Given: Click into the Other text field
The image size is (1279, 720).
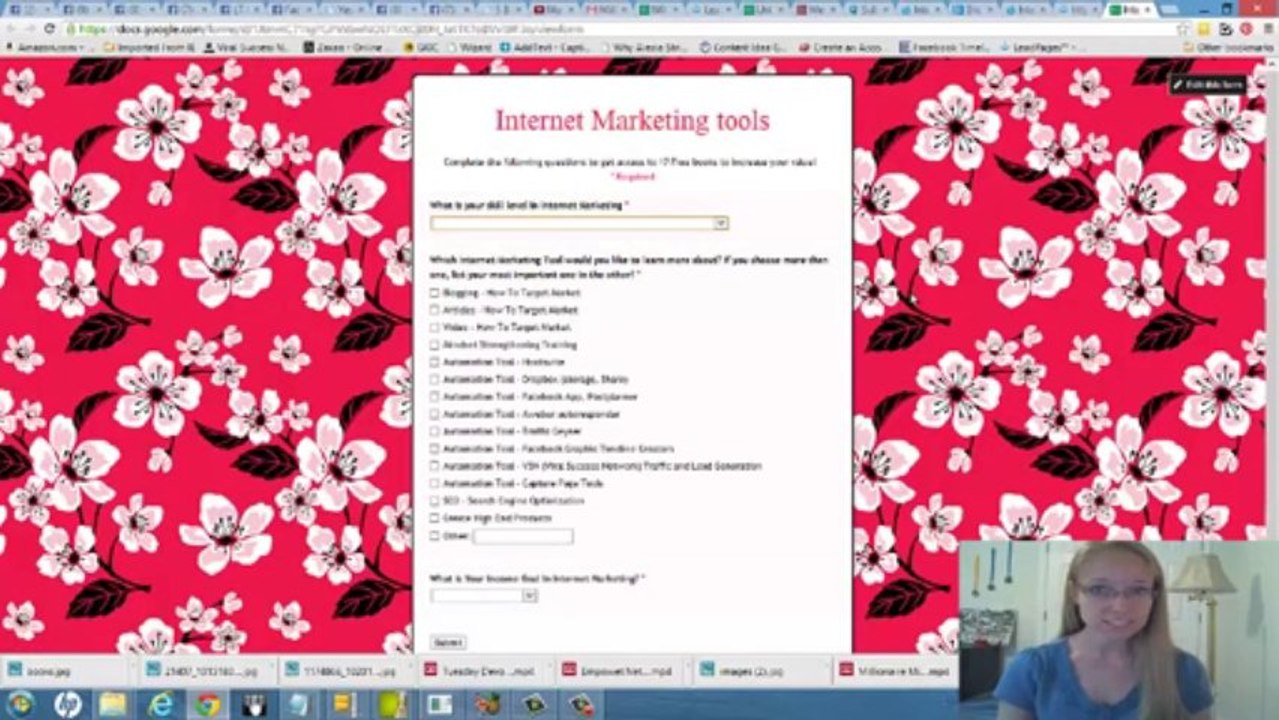Looking at the screenshot, I should (523, 536).
